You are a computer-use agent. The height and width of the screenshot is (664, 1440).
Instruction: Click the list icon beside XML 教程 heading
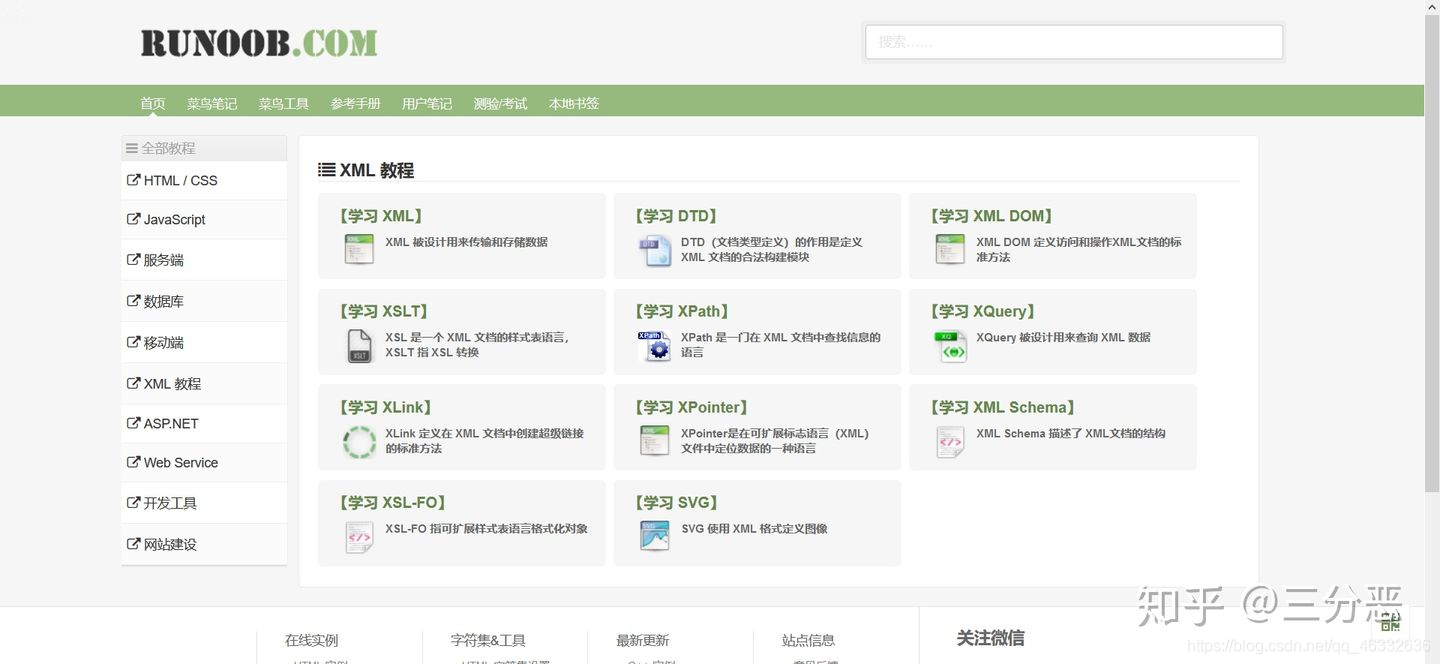326,170
